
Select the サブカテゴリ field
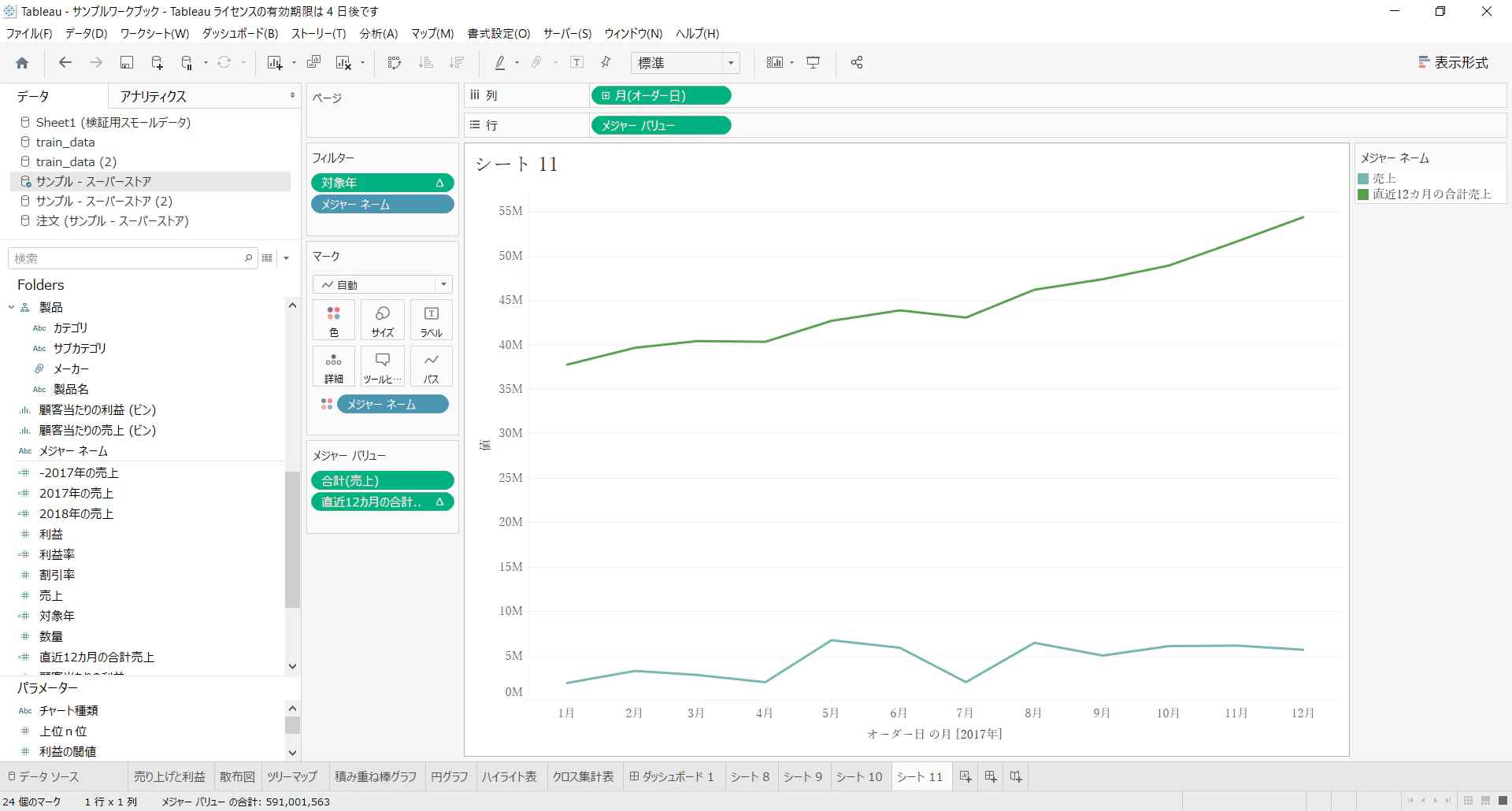[x=80, y=348]
